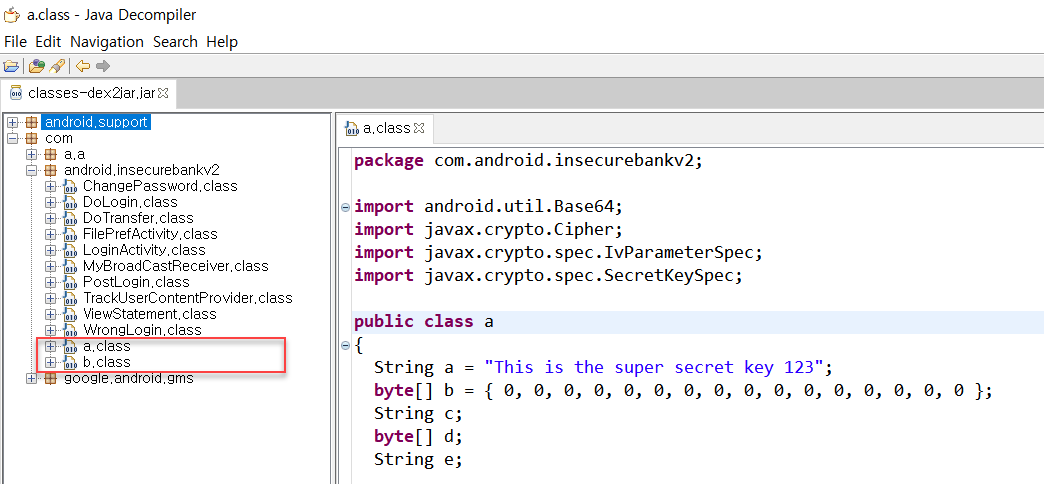
Task: Select DoTransfer.class in the tree
Action: point(138,218)
